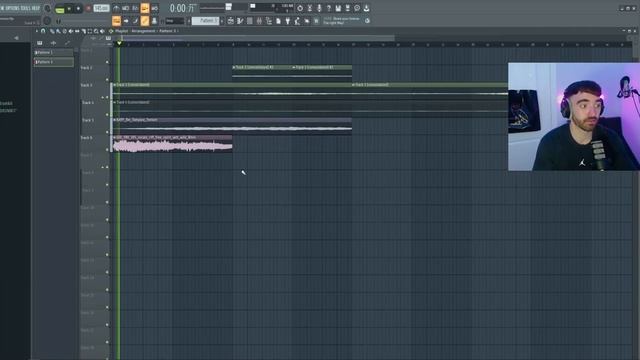Select Pattern 3 in the picker list

(53, 62)
